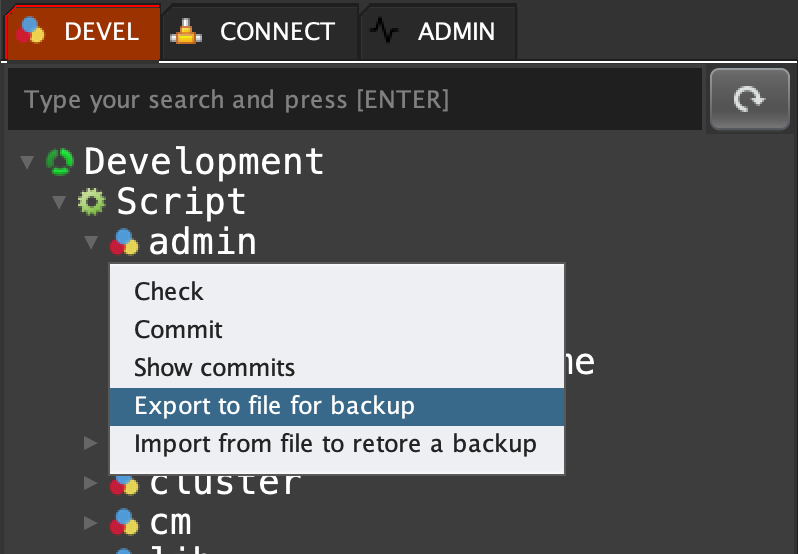Click the Development green recycle icon

click(x=60, y=161)
